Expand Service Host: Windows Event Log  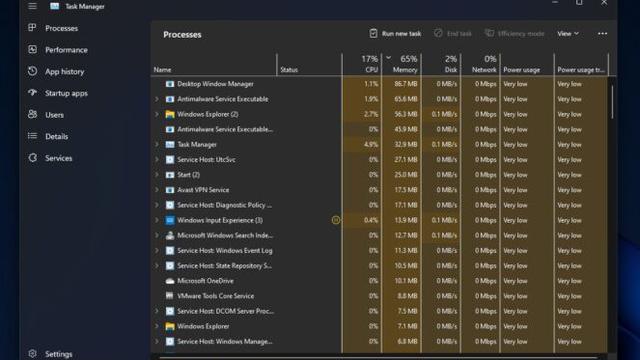pos(156,250)
